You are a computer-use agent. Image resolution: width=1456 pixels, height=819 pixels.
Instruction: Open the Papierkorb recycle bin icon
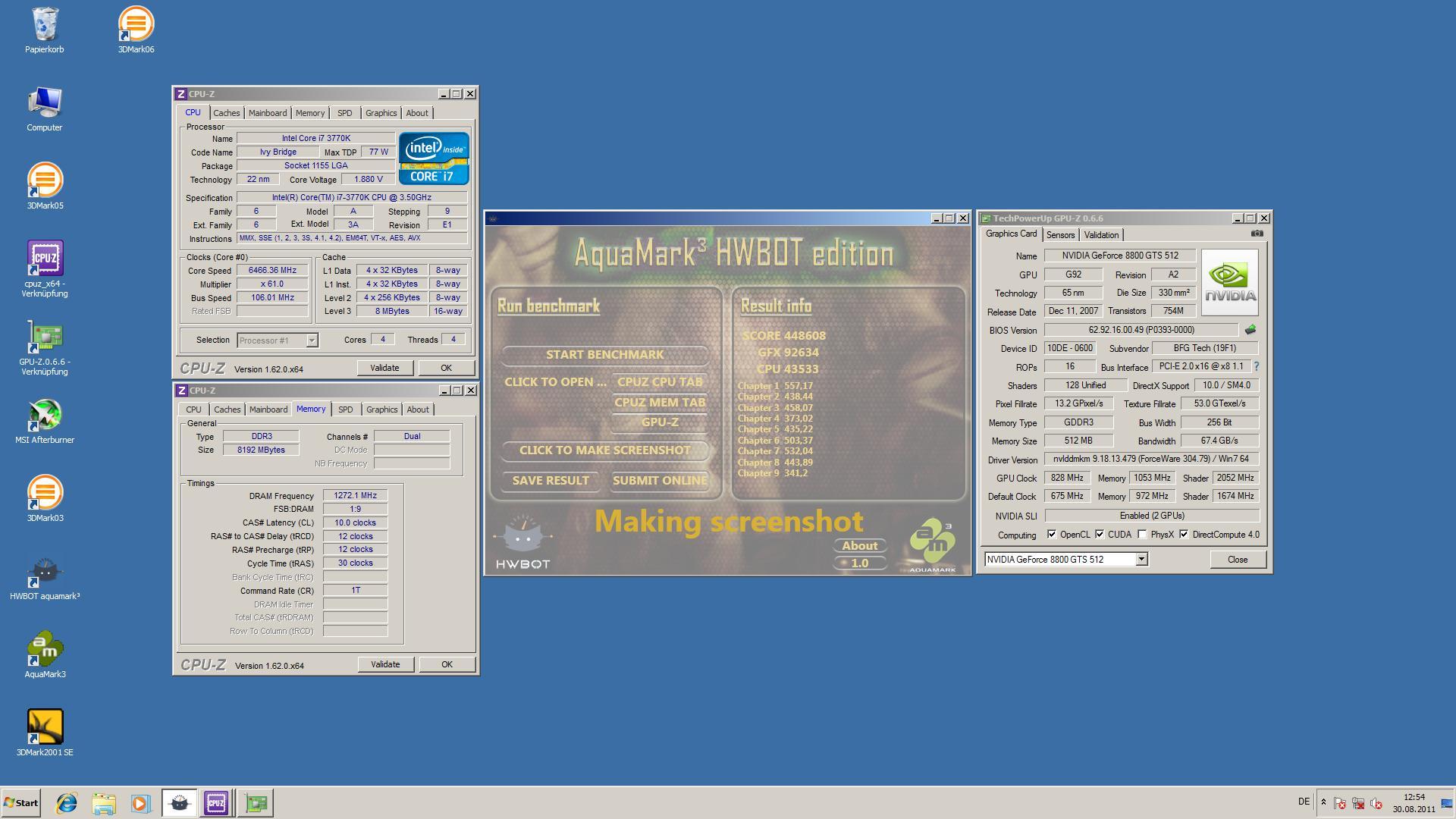pyautogui.click(x=45, y=30)
